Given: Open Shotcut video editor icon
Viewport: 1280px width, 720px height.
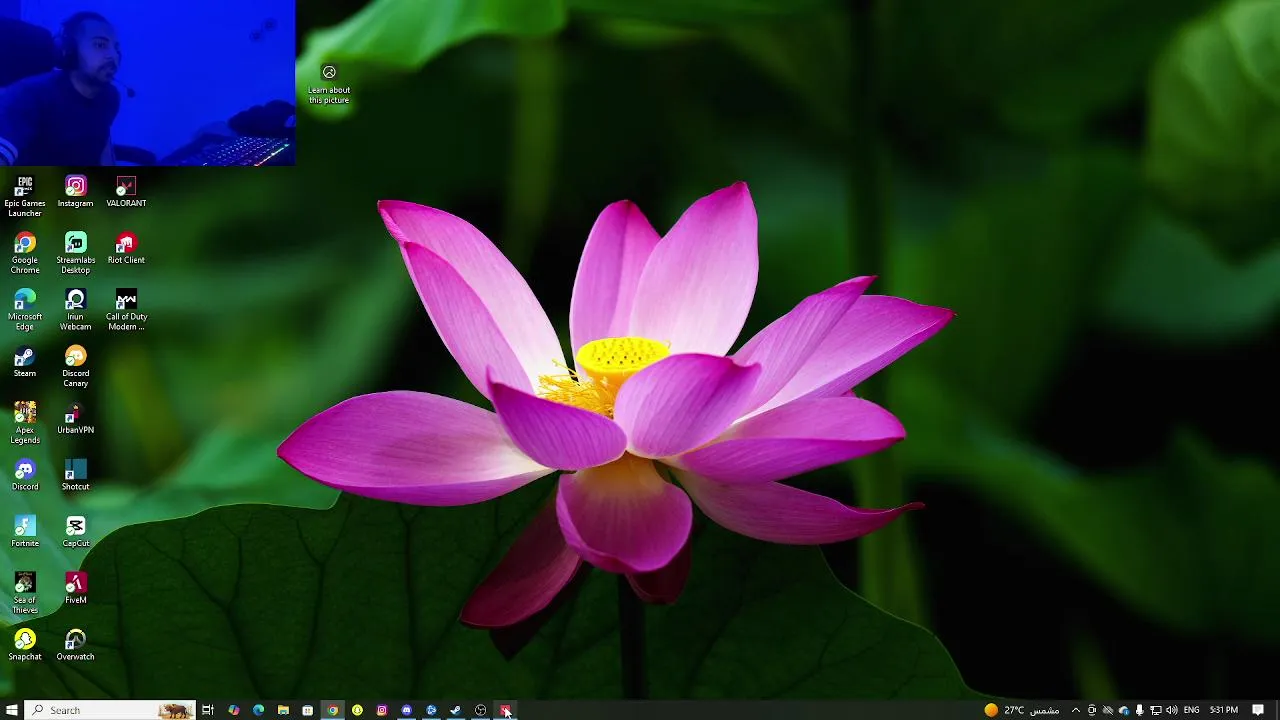Looking at the screenshot, I should tap(75, 476).
